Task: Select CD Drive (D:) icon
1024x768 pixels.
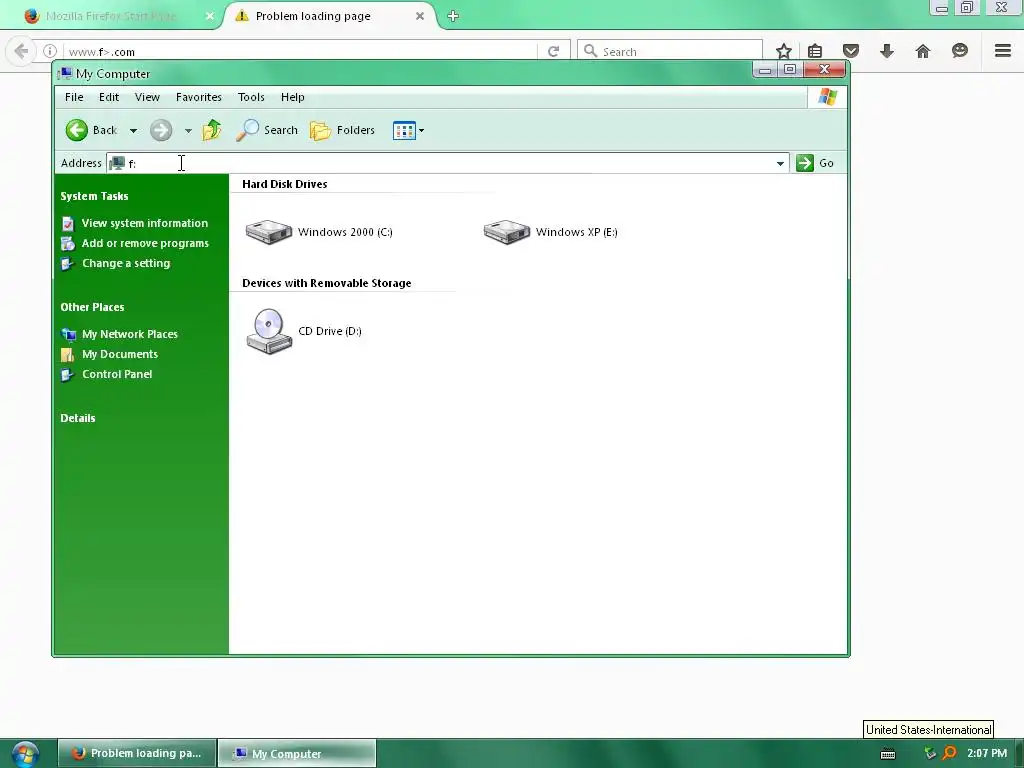Action: click(269, 331)
